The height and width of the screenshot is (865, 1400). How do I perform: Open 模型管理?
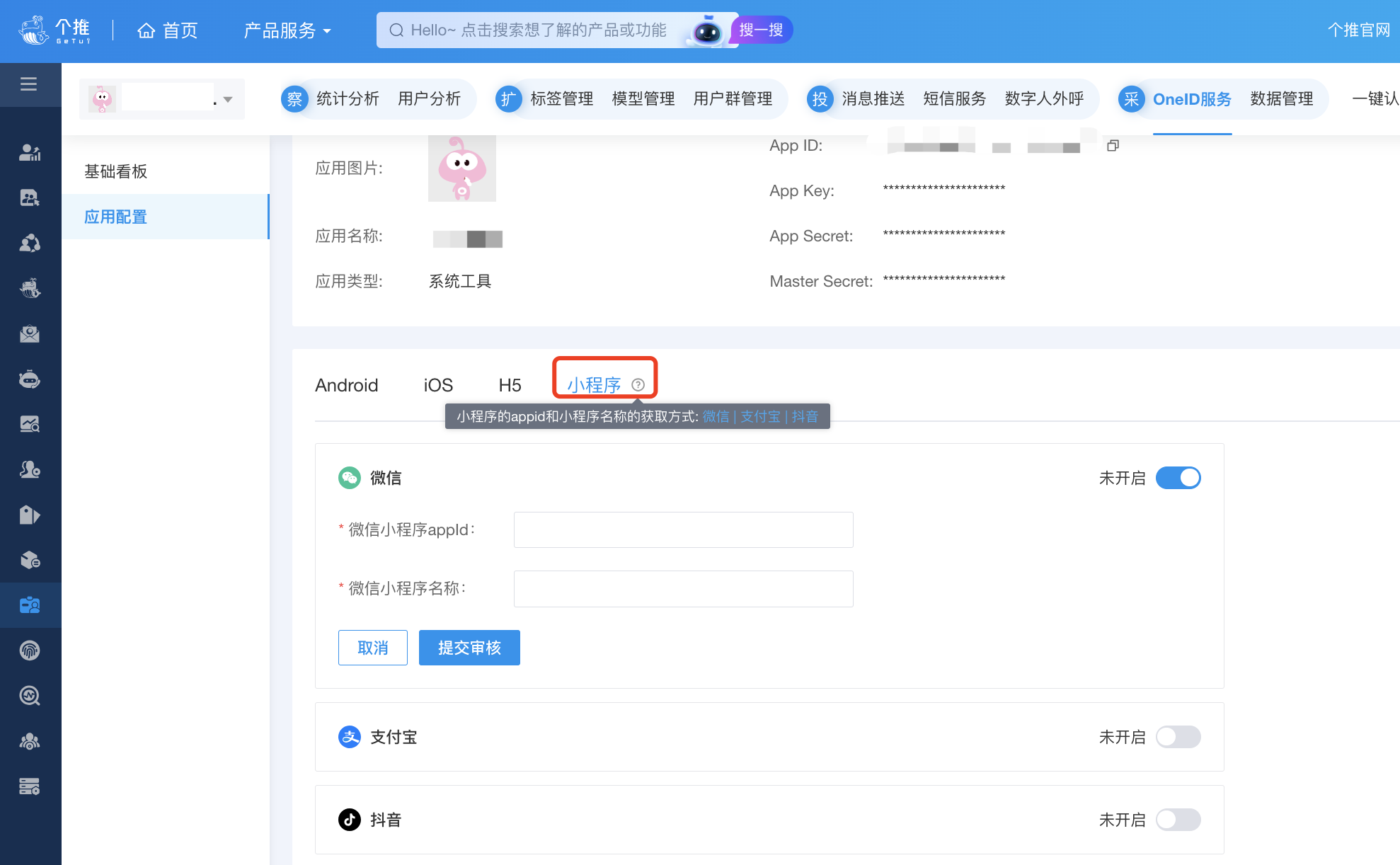click(x=643, y=99)
